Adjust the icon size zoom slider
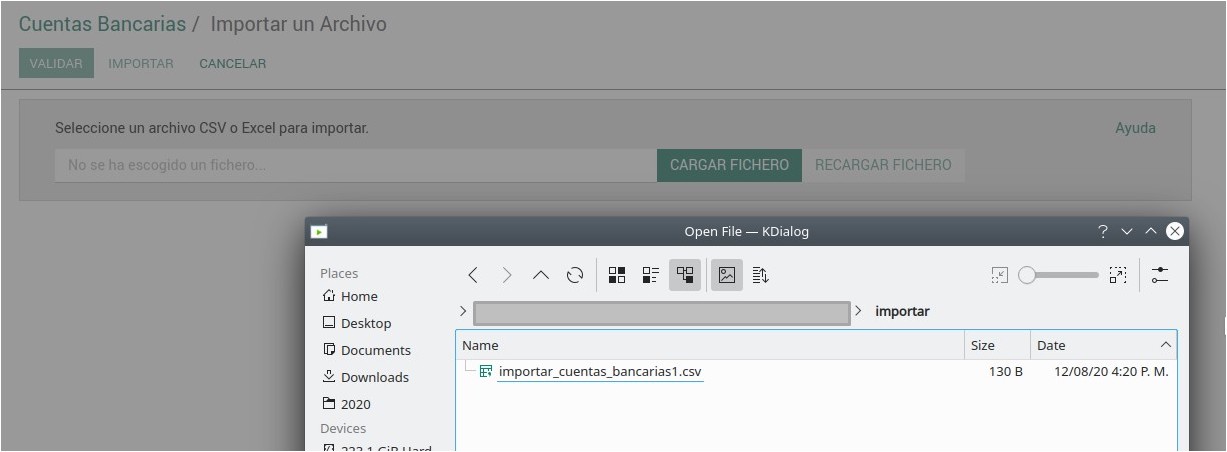 point(1058,275)
